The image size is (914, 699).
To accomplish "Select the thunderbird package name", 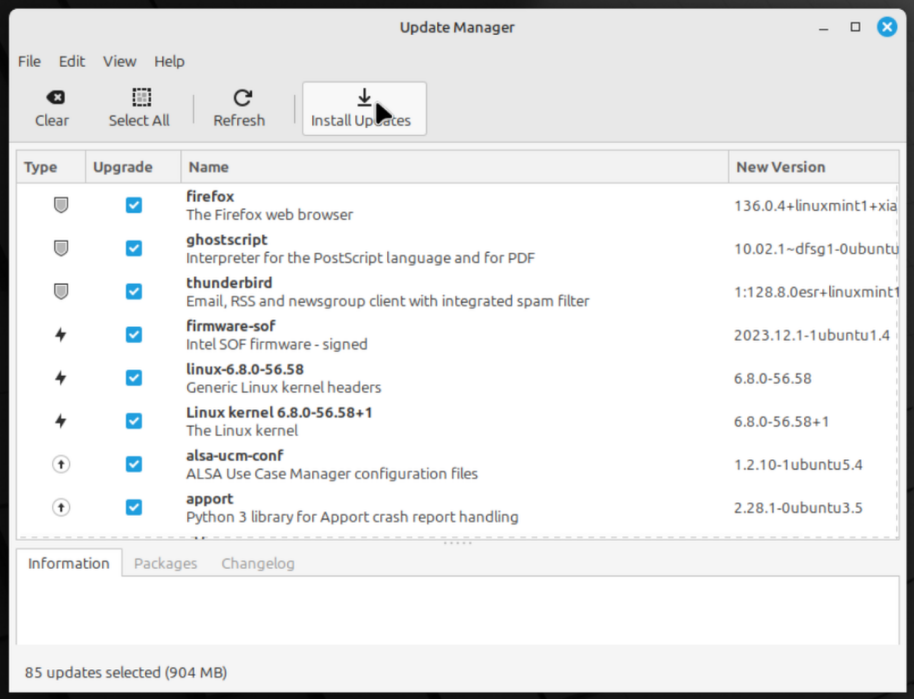I will coord(229,283).
